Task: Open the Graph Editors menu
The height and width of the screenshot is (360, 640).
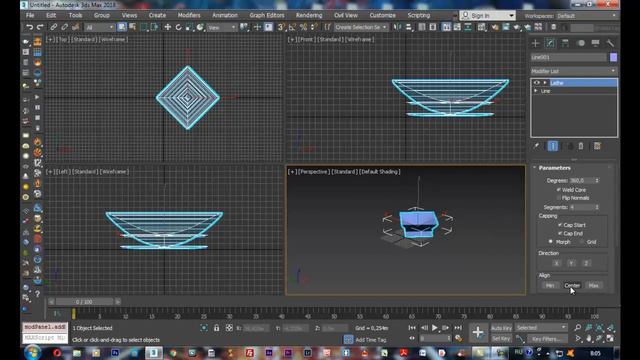Action: point(267,15)
